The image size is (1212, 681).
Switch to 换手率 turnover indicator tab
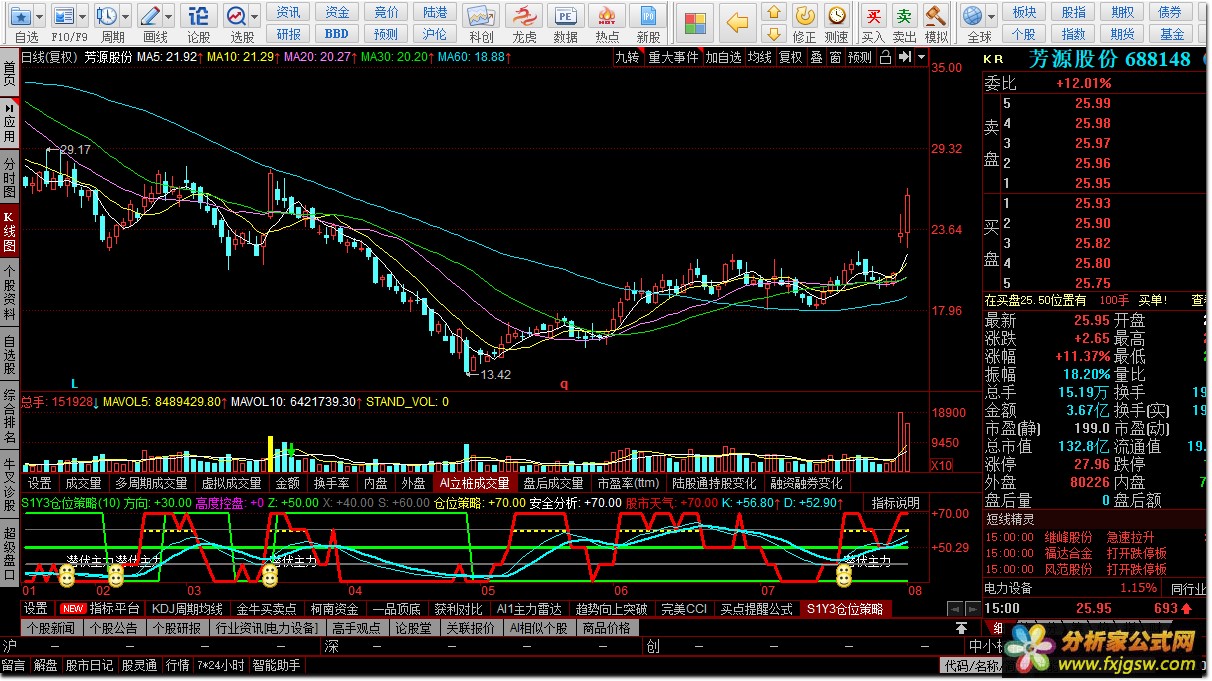pos(331,483)
